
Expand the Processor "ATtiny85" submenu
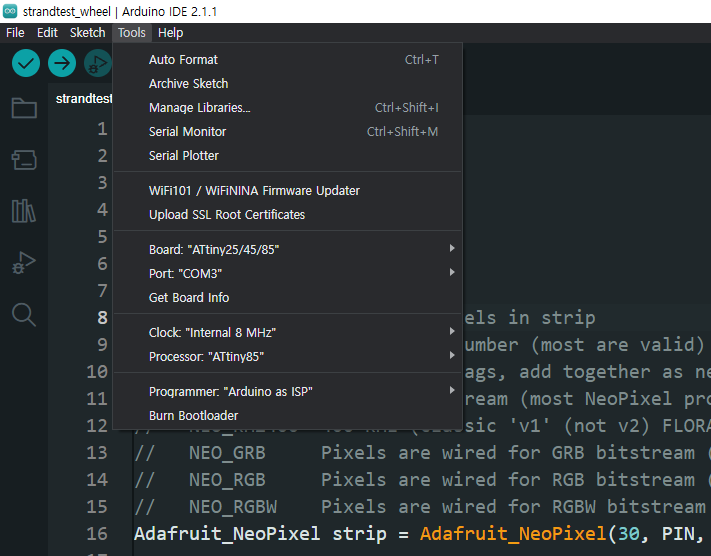coord(287,356)
